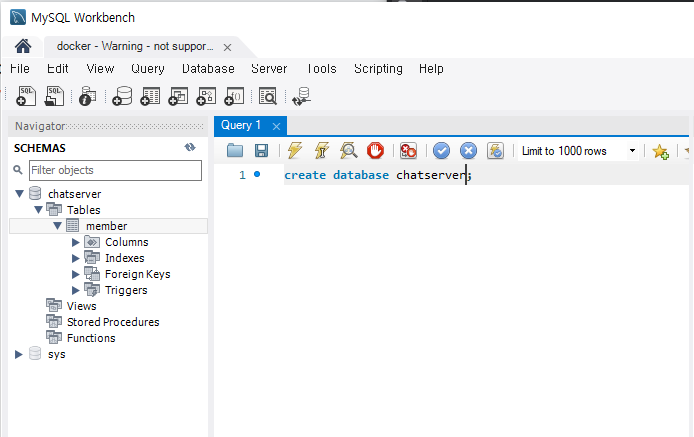Viewport: 694px width, 437px height.
Task: Create new function icon
Action: (234, 96)
